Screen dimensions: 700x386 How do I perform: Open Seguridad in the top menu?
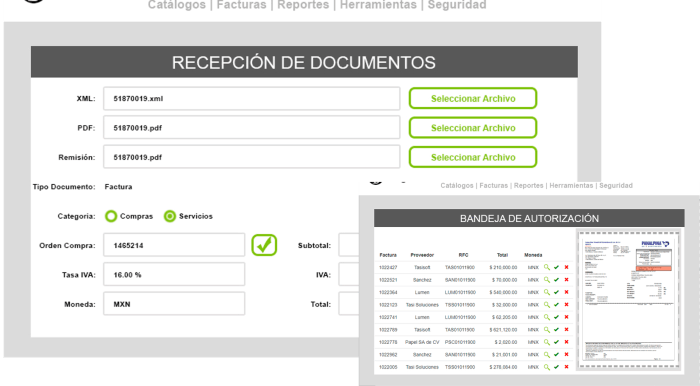click(457, 5)
